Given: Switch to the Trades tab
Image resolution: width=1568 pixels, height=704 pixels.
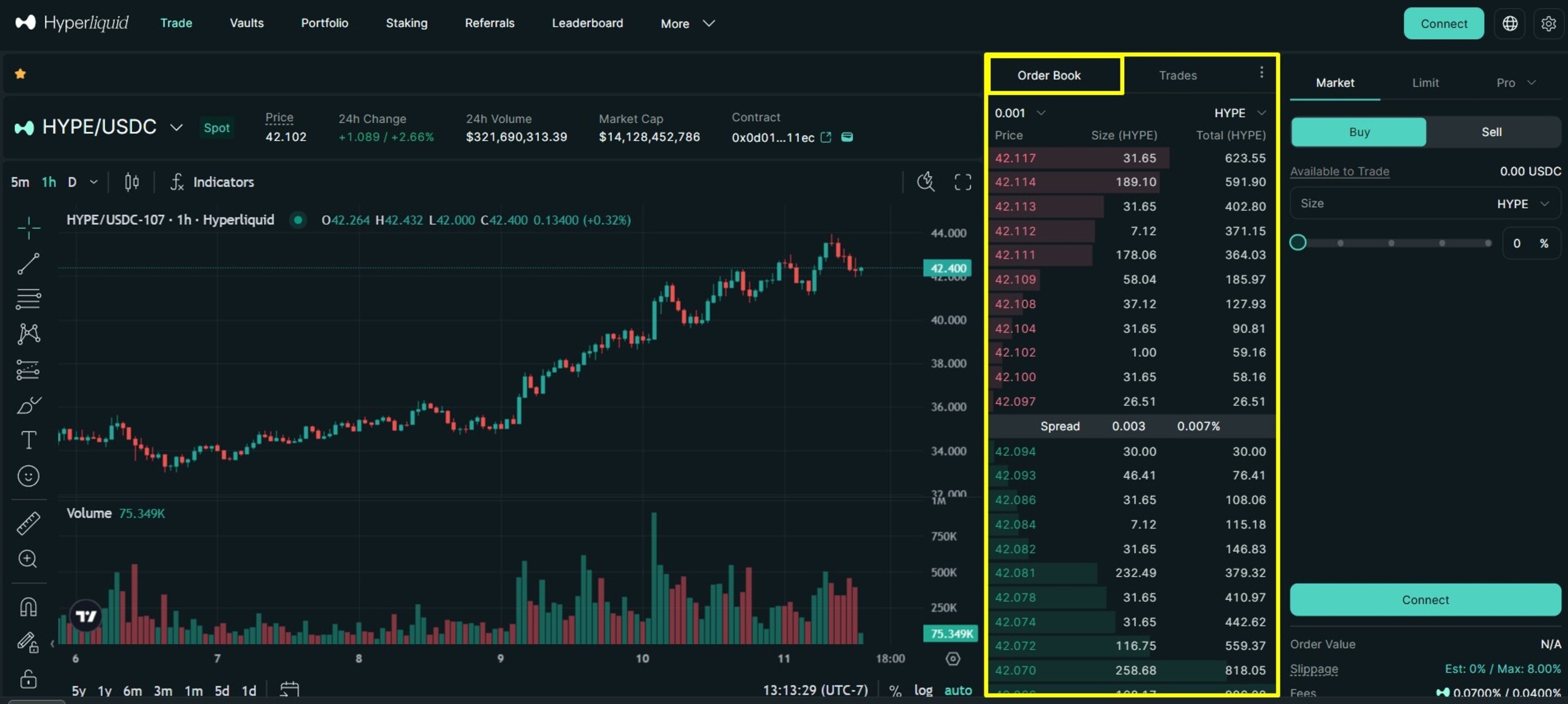Looking at the screenshot, I should pos(1177,76).
